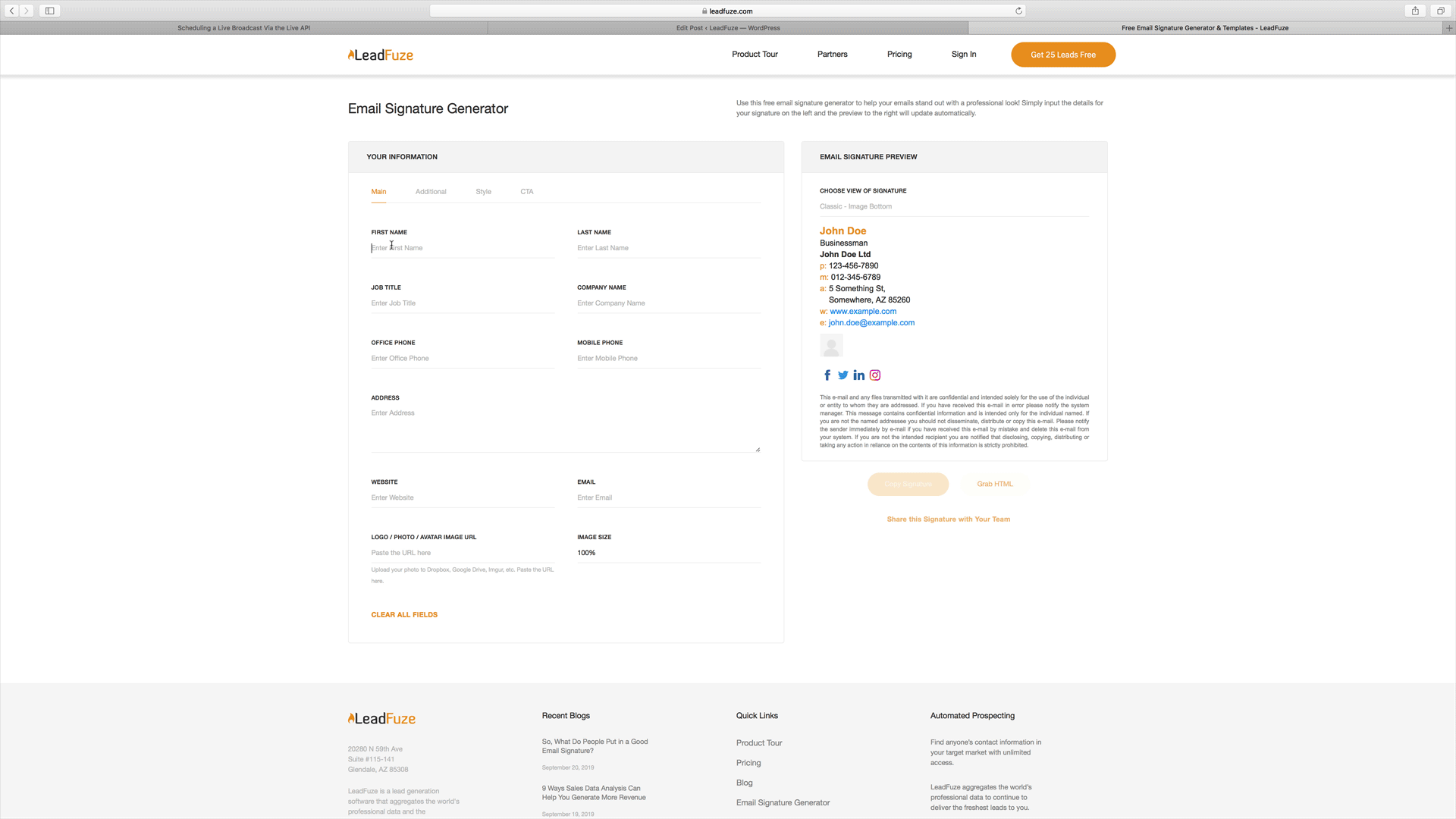Open Classic - Image Bottom signature view dropdown

[x=954, y=206]
